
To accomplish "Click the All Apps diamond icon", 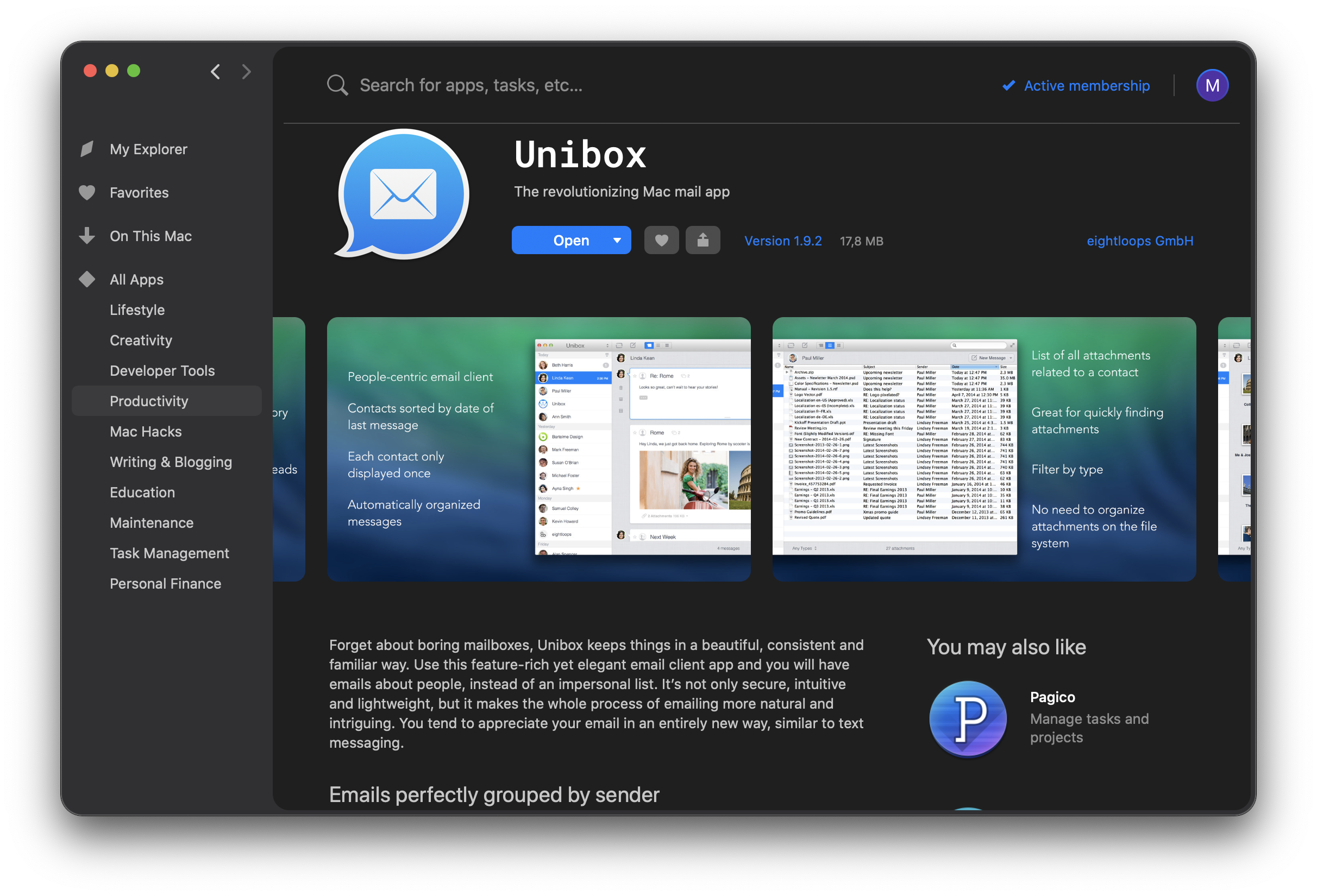I will click(87, 279).
